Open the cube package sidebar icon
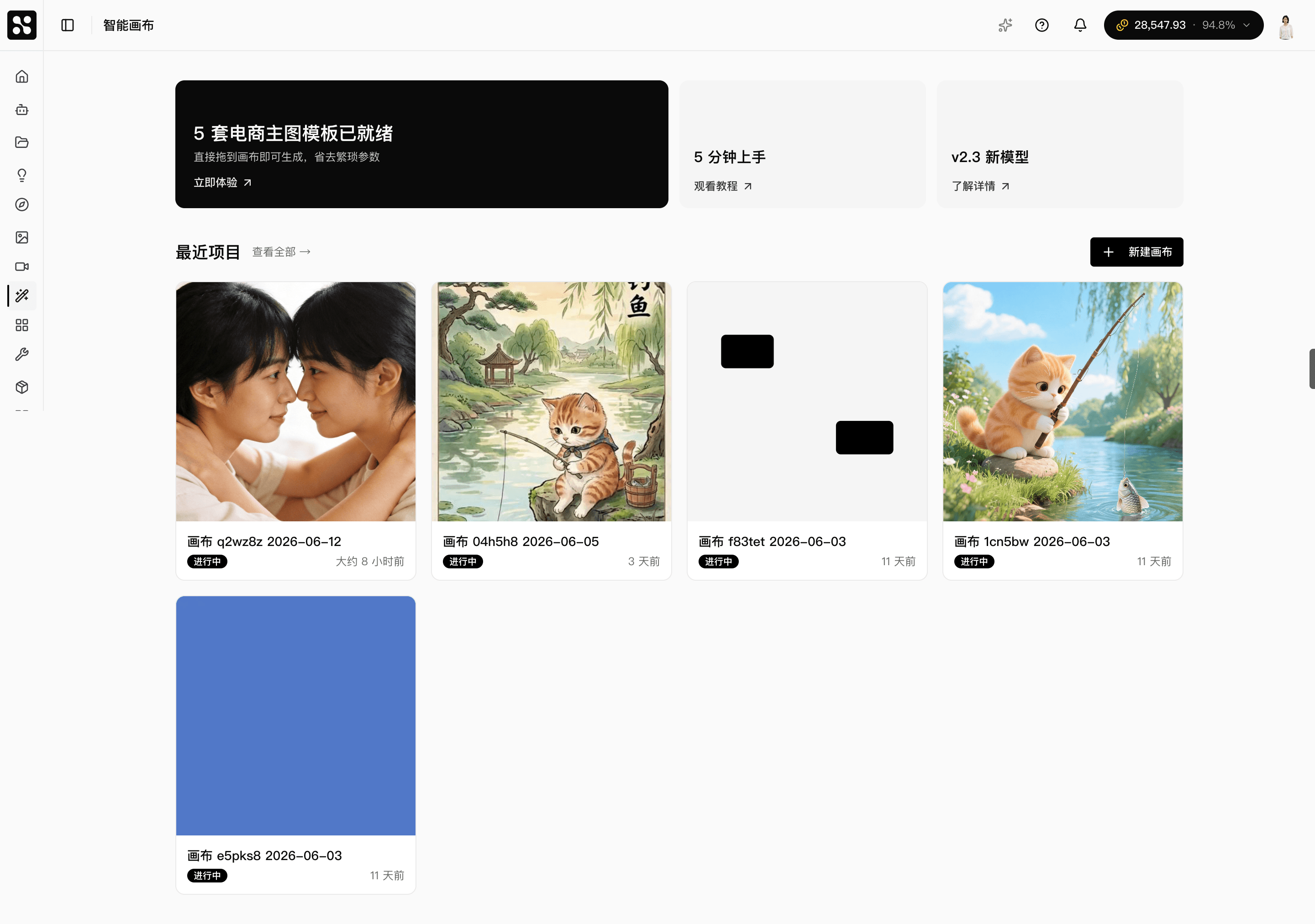 (22, 387)
